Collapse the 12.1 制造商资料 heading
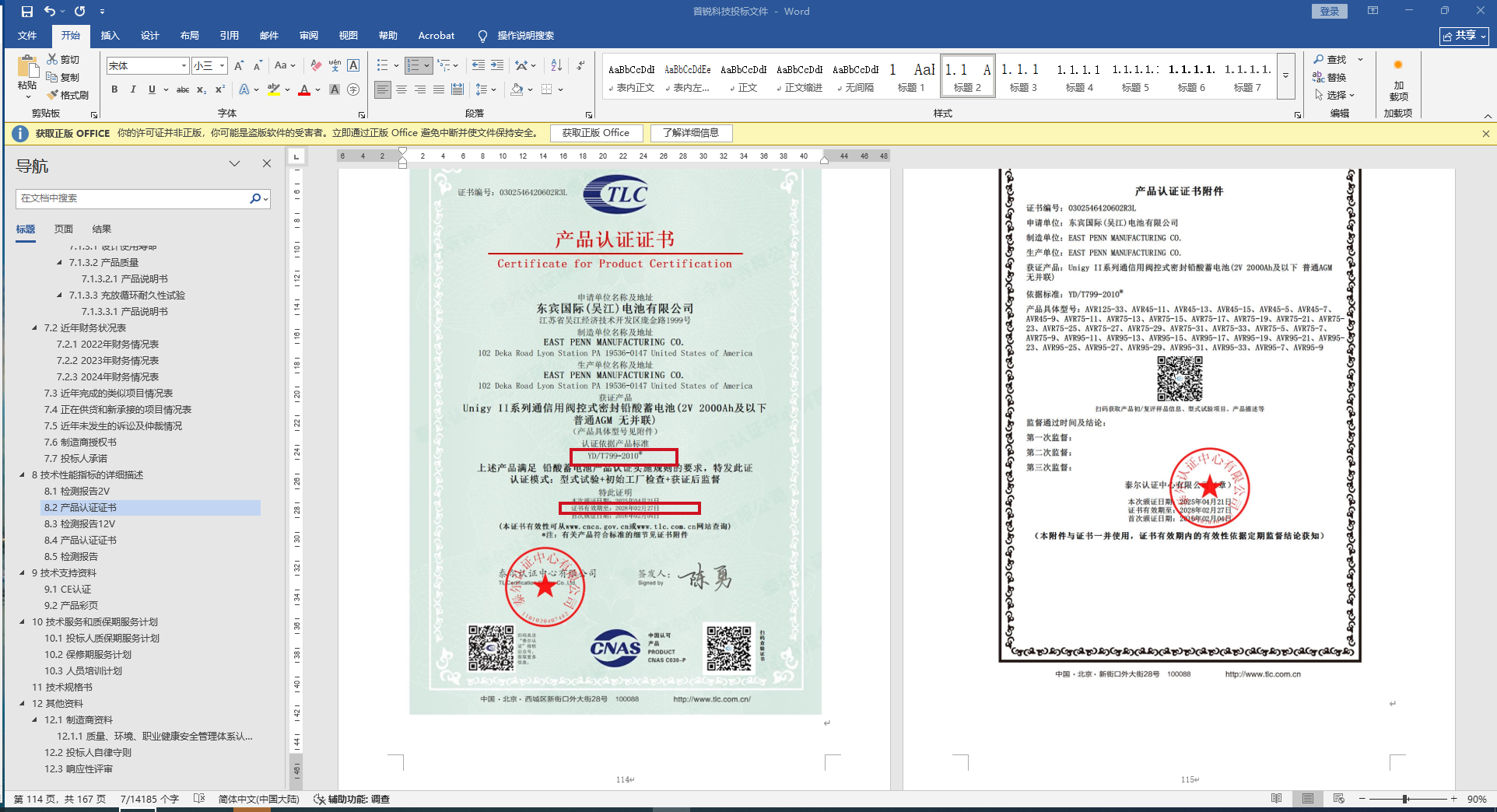 pyautogui.click(x=34, y=720)
